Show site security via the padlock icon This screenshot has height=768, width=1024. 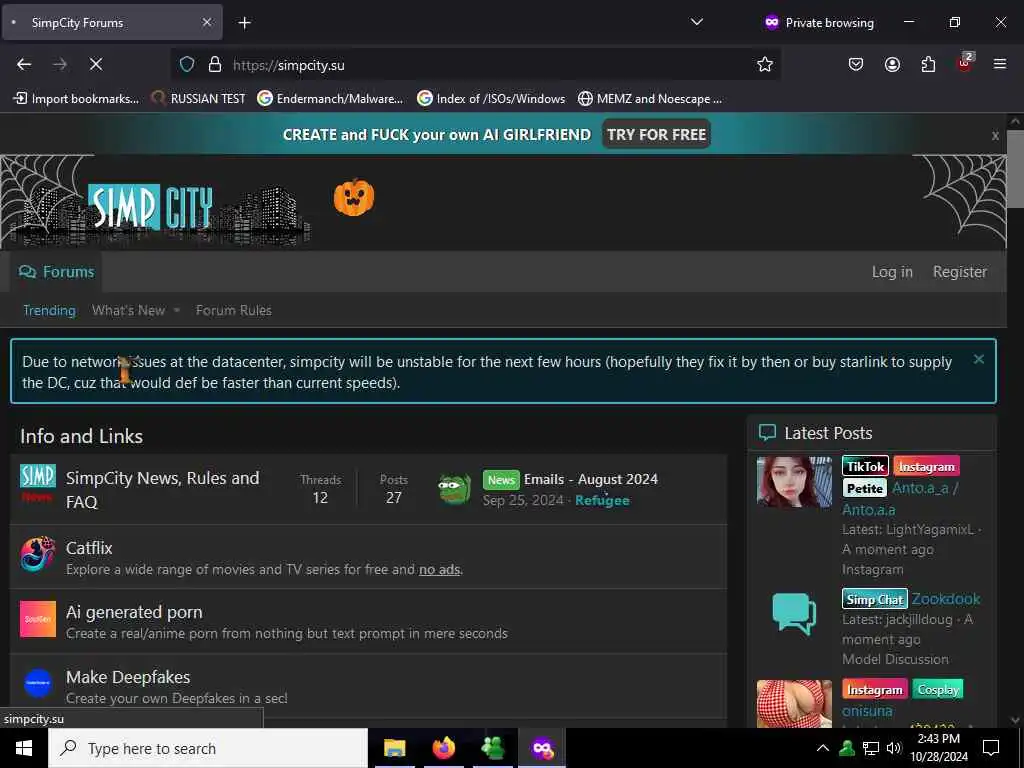pos(214,64)
